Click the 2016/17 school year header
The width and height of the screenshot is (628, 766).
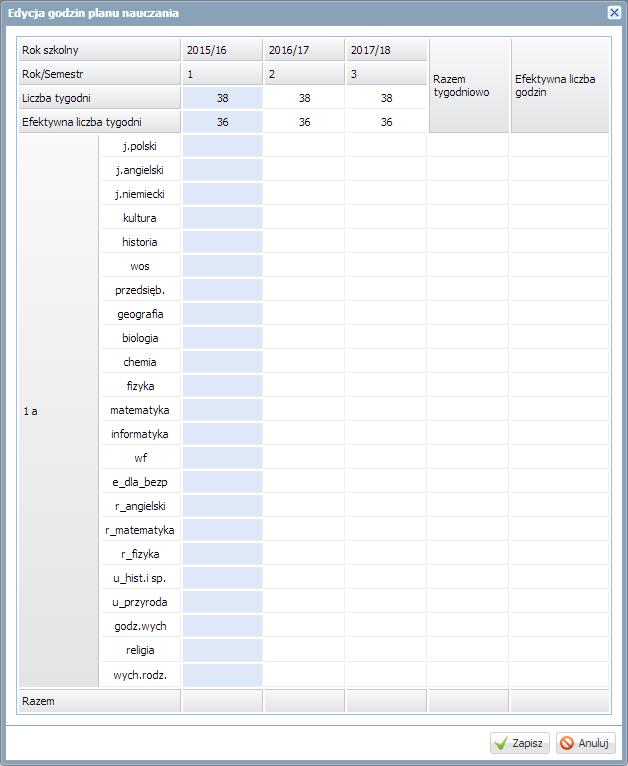click(304, 50)
